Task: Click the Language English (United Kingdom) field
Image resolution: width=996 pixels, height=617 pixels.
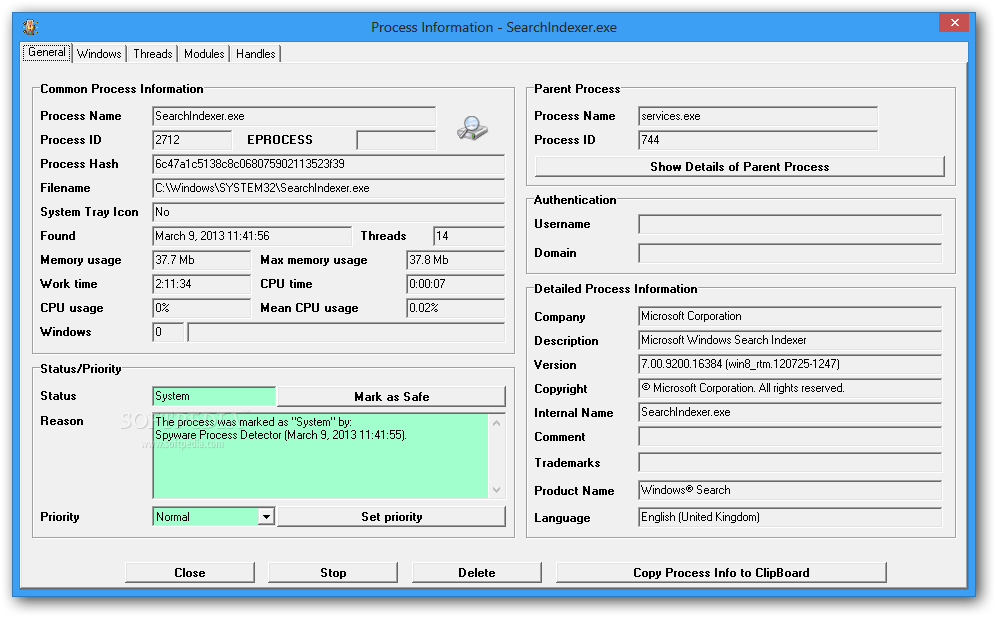Action: pyautogui.click(x=790, y=517)
